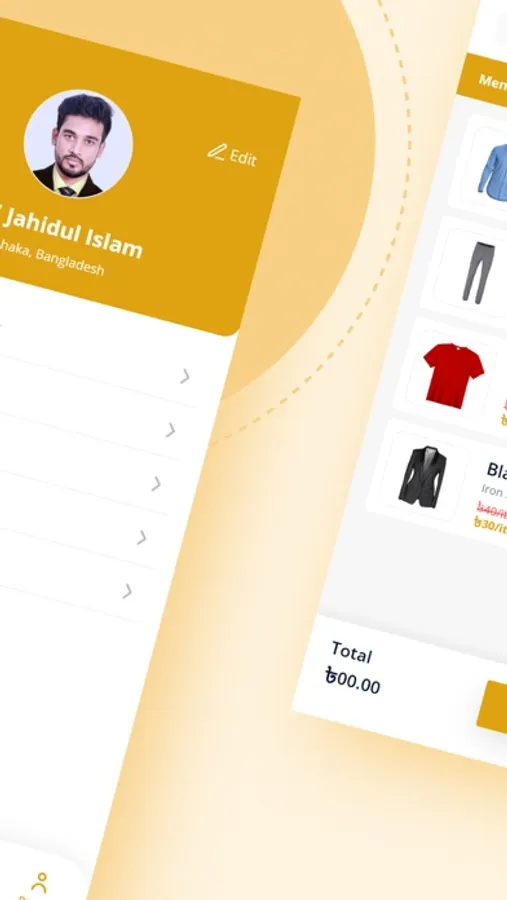Tap the profile person icon in bottom navigation
The width and height of the screenshot is (507, 900).
39,884
